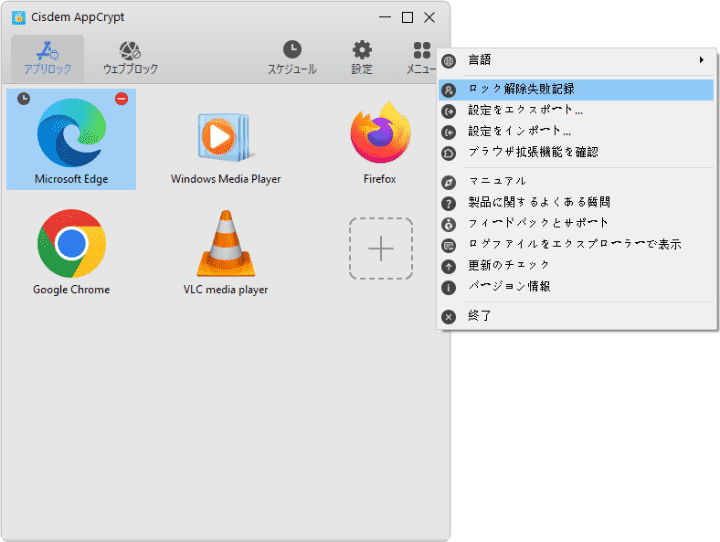This screenshot has width=720, height=542.
Task: Click the メニュー grid icon
Action: 422,58
